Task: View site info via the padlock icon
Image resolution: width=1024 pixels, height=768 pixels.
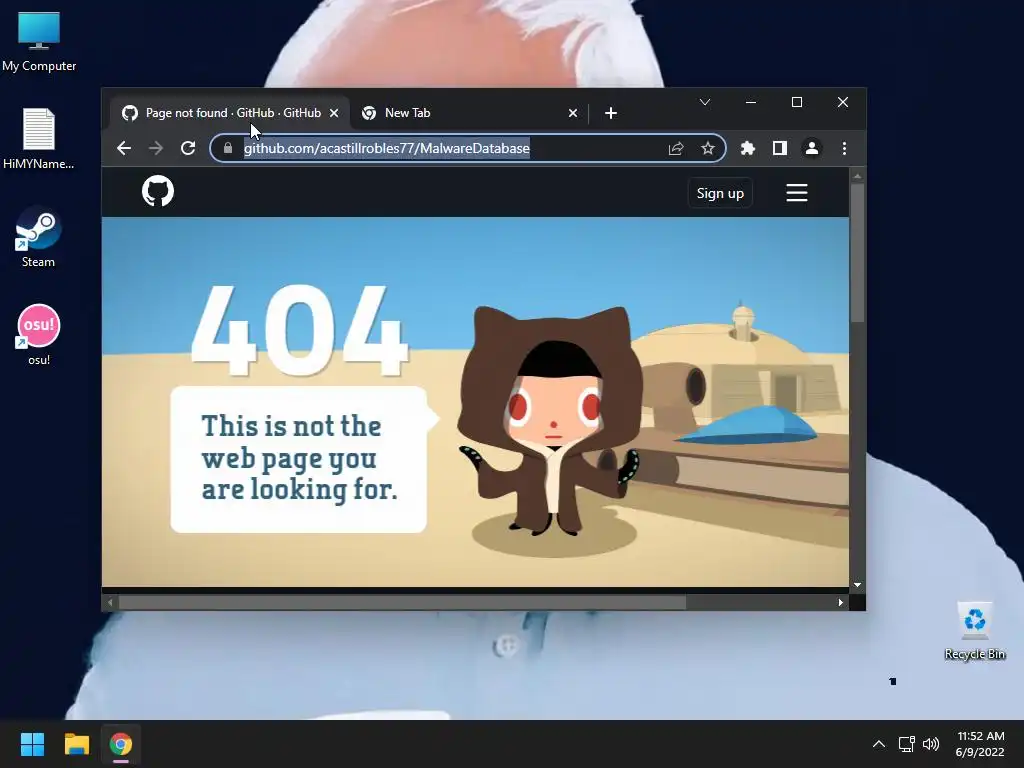Action: (228, 148)
